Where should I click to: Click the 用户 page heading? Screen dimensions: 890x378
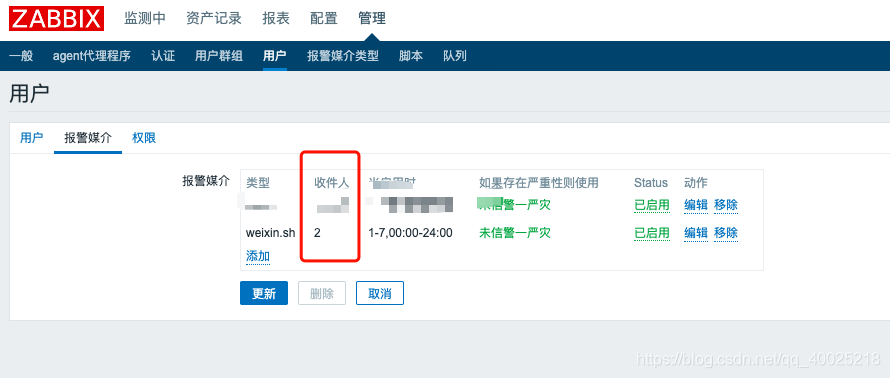29,94
